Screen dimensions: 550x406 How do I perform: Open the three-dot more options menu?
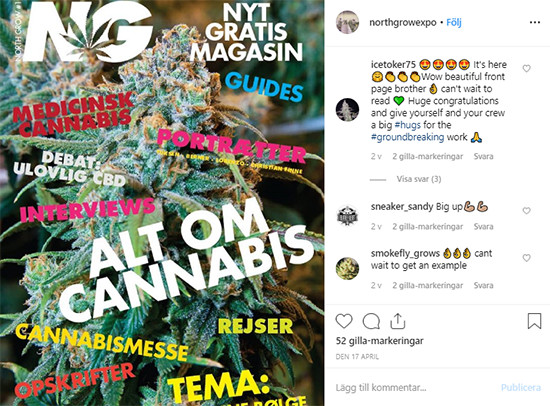[x=535, y=22]
